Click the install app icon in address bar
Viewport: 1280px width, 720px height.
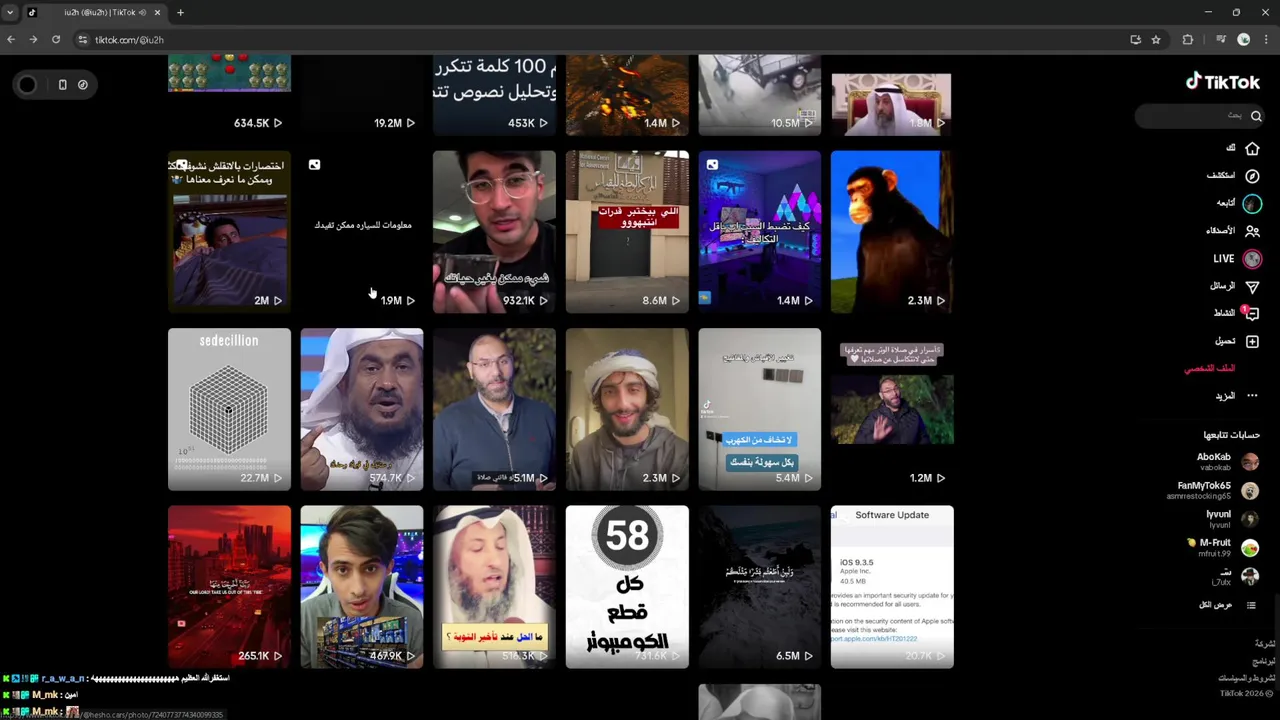(x=1135, y=40)
